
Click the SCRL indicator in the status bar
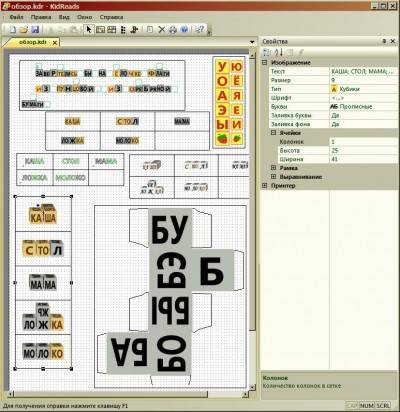click(383, 406)
